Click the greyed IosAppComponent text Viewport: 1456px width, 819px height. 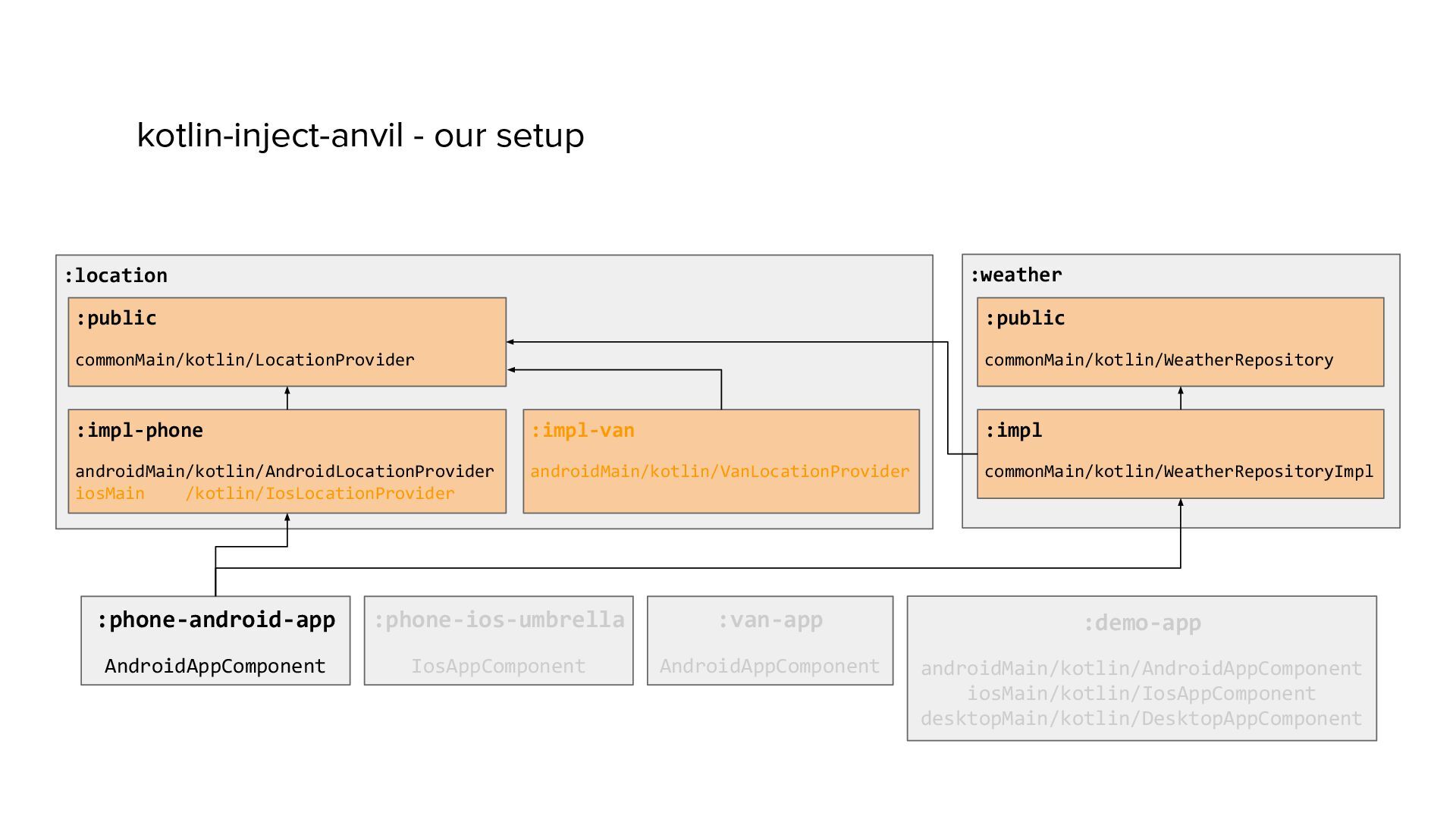498,666
